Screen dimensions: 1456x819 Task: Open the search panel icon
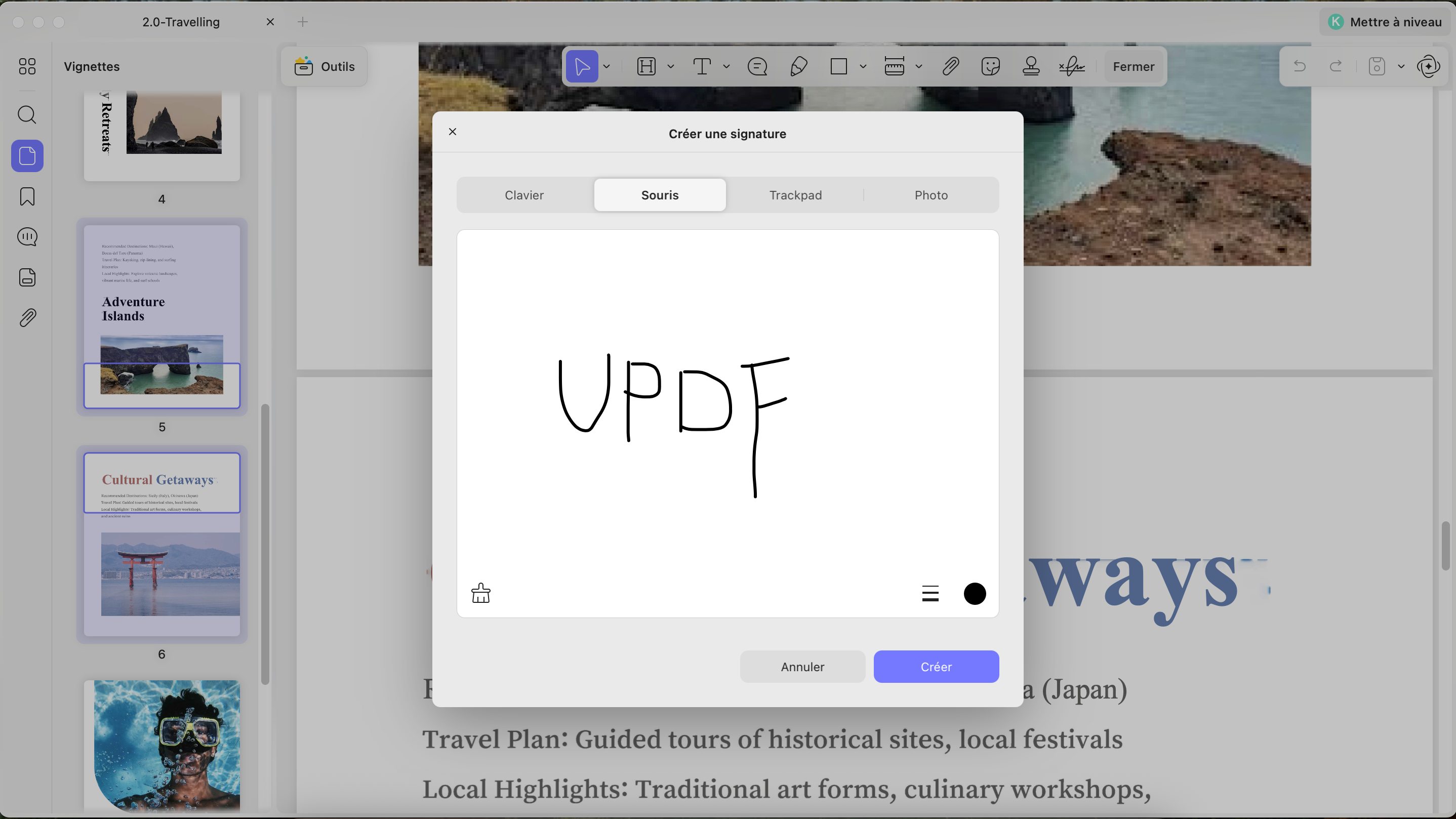pyautogui.click(x=27, y=115)
